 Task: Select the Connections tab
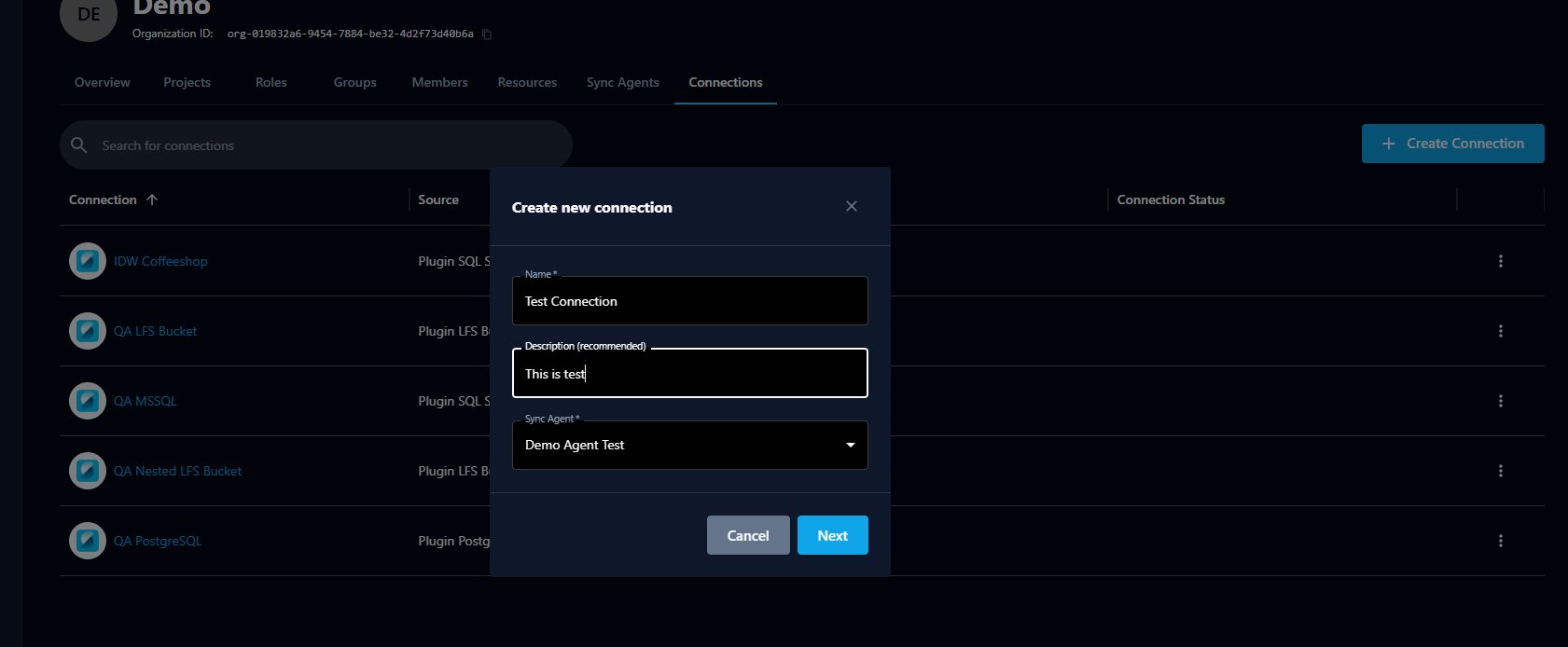pos(726,82)
